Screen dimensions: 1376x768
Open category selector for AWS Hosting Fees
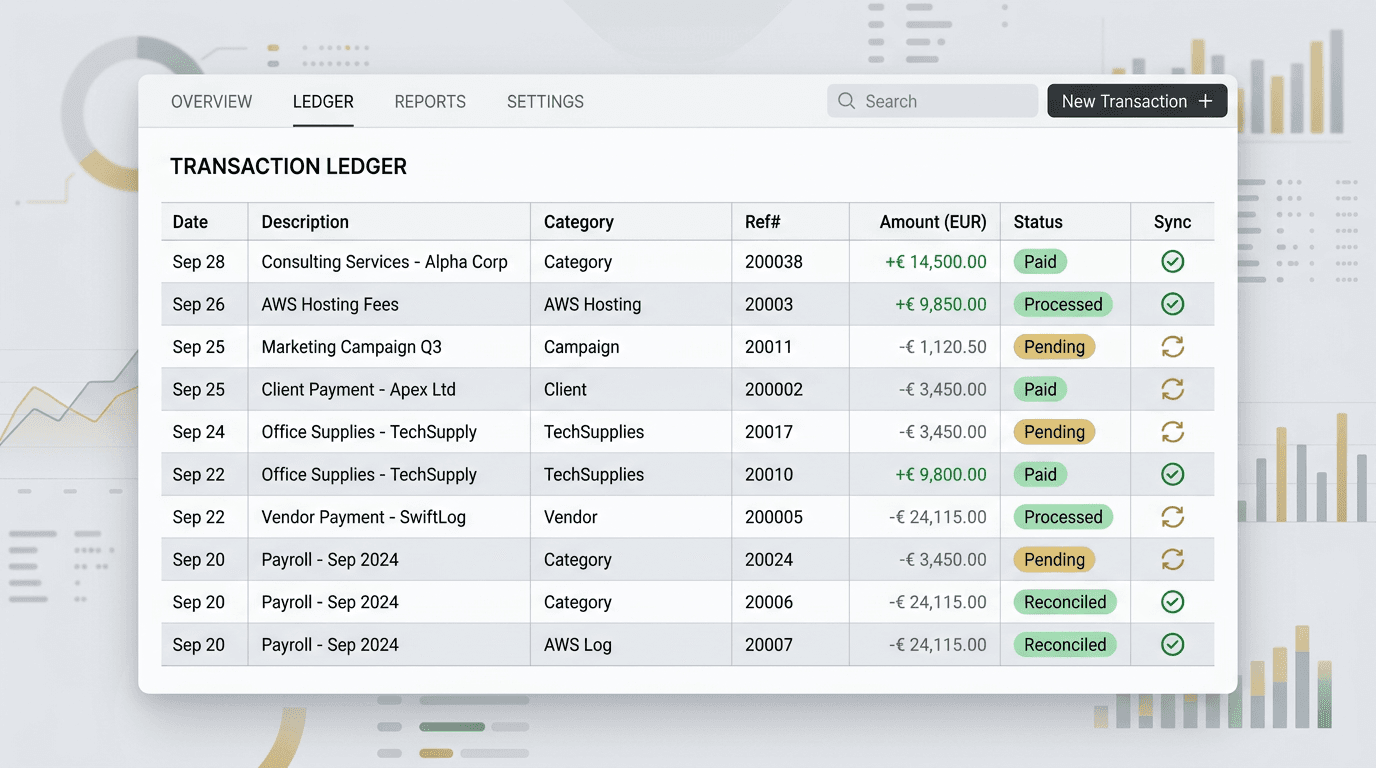[x=592, y=304]
